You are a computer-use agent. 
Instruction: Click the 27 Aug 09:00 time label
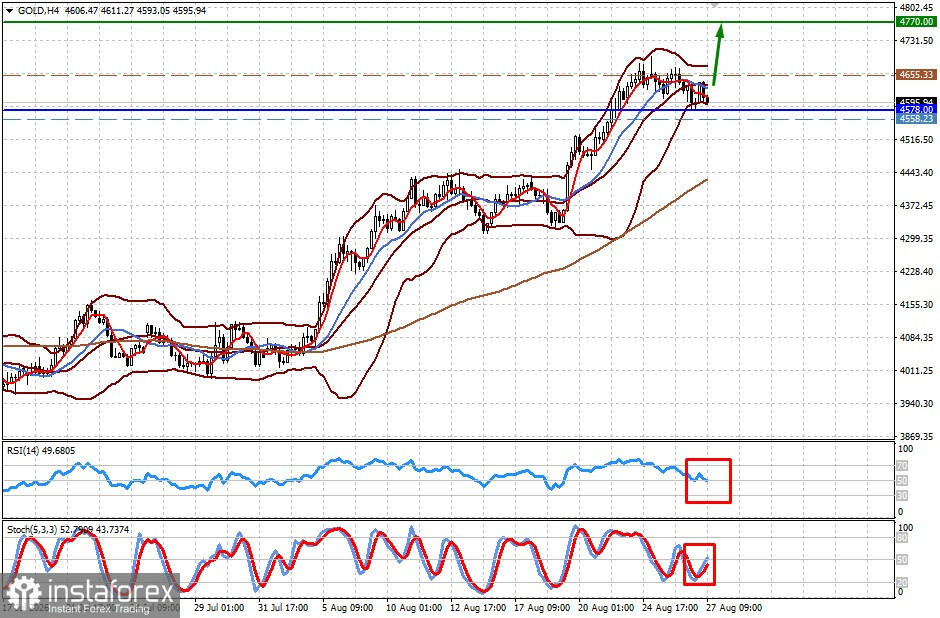pyautogui.click(x=734, y=608)
